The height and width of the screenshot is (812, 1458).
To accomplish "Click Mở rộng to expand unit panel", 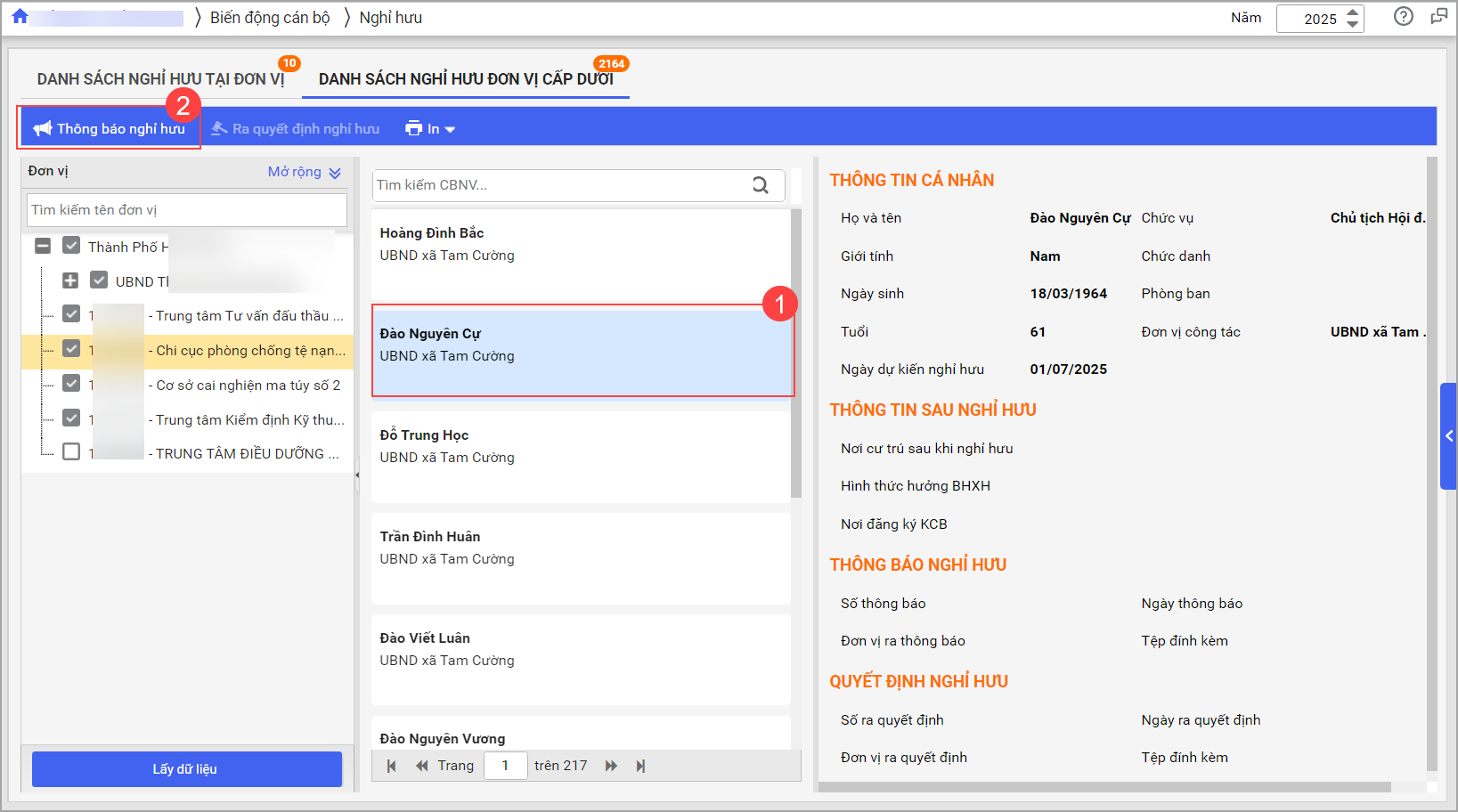I will [304, 172].
